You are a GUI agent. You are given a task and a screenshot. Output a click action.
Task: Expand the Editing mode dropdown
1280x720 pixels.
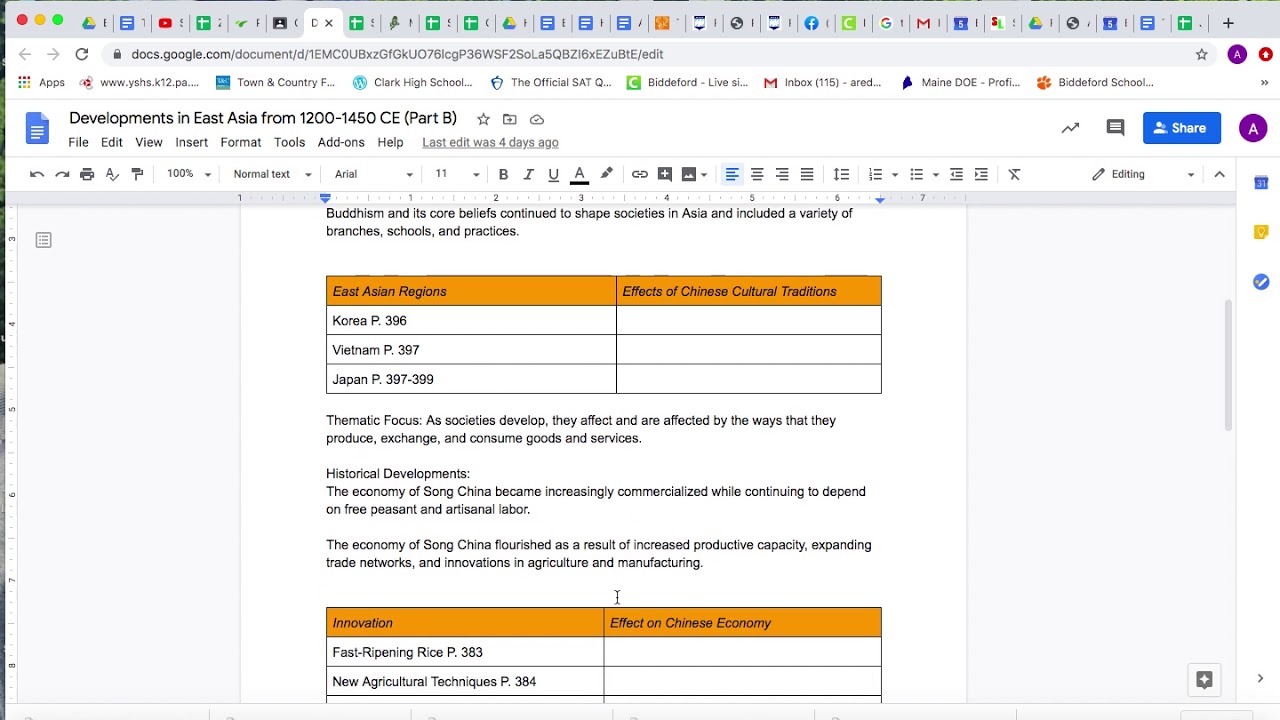click(x=1143, y=174)
